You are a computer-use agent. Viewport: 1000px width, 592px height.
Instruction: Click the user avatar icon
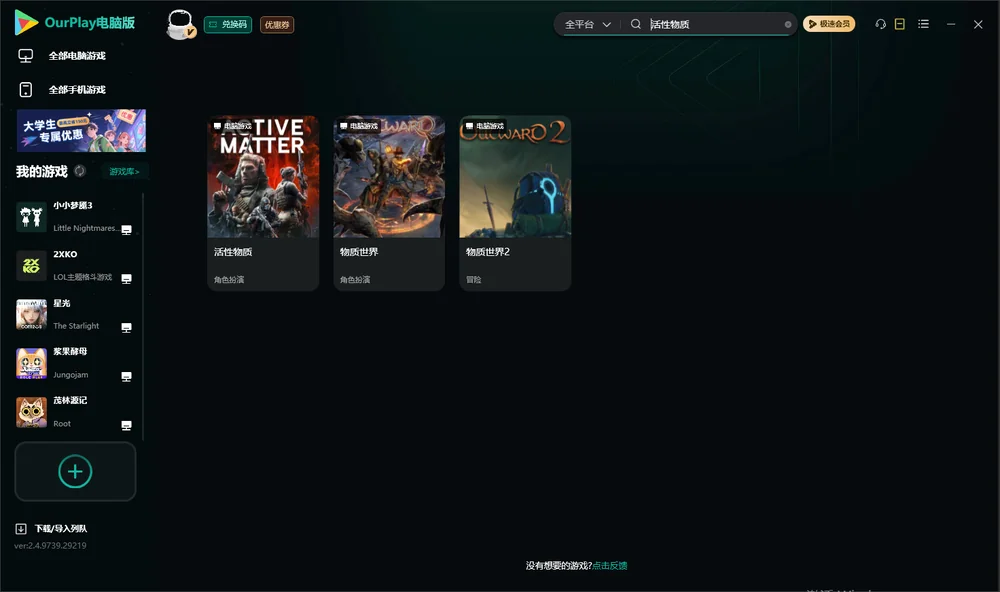point(180,24)
